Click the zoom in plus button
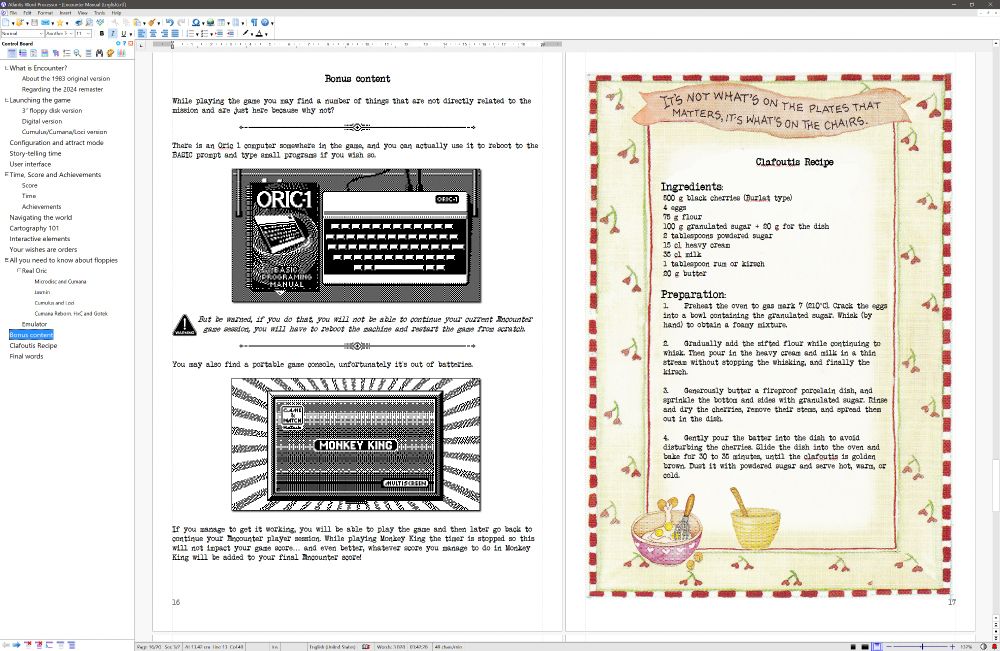 (952, 647)
